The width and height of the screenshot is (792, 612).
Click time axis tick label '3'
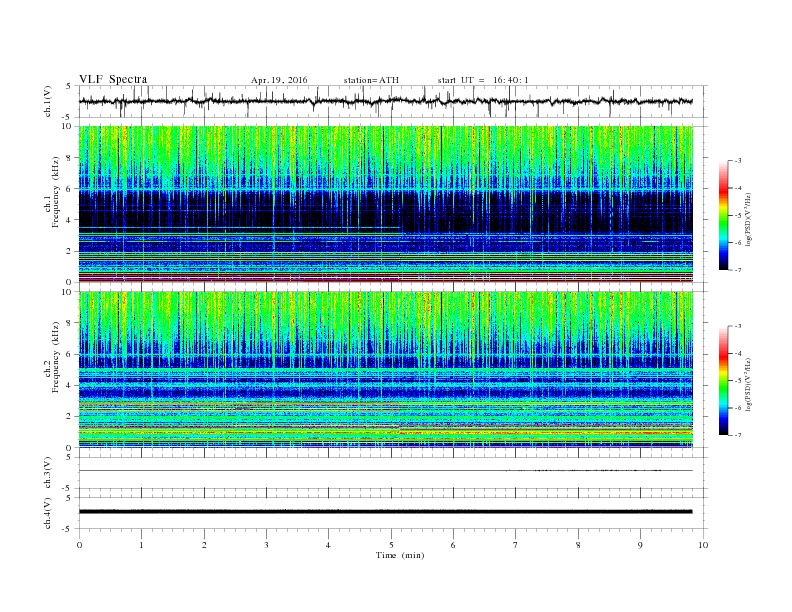[266, 545]
